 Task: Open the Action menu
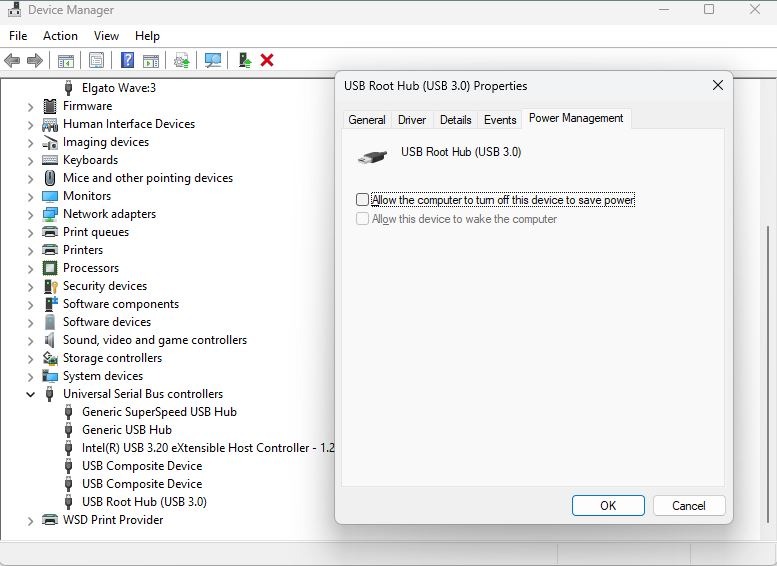[60, 36]
